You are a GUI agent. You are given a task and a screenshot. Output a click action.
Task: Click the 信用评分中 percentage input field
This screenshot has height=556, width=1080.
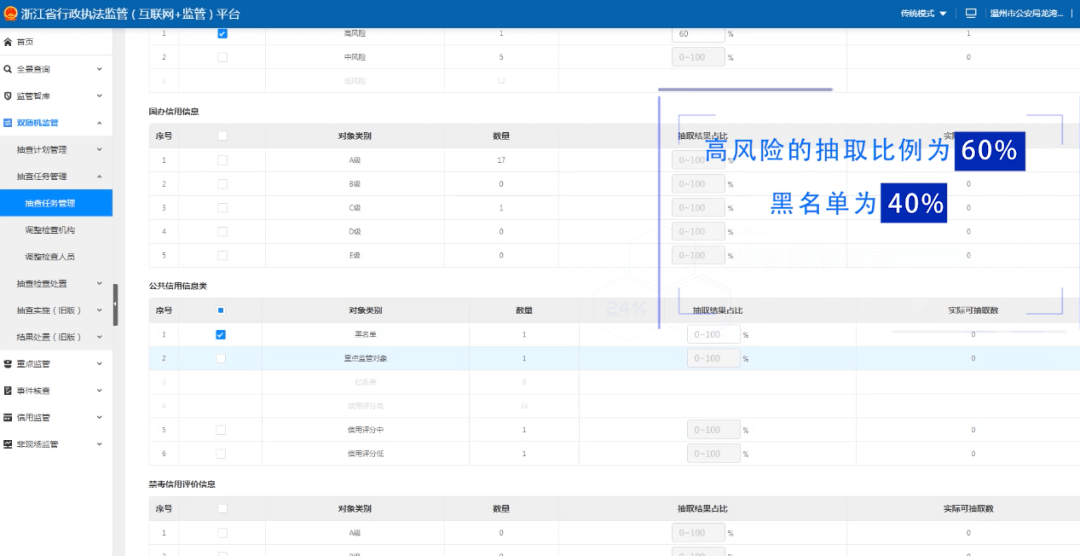point(714,430)
